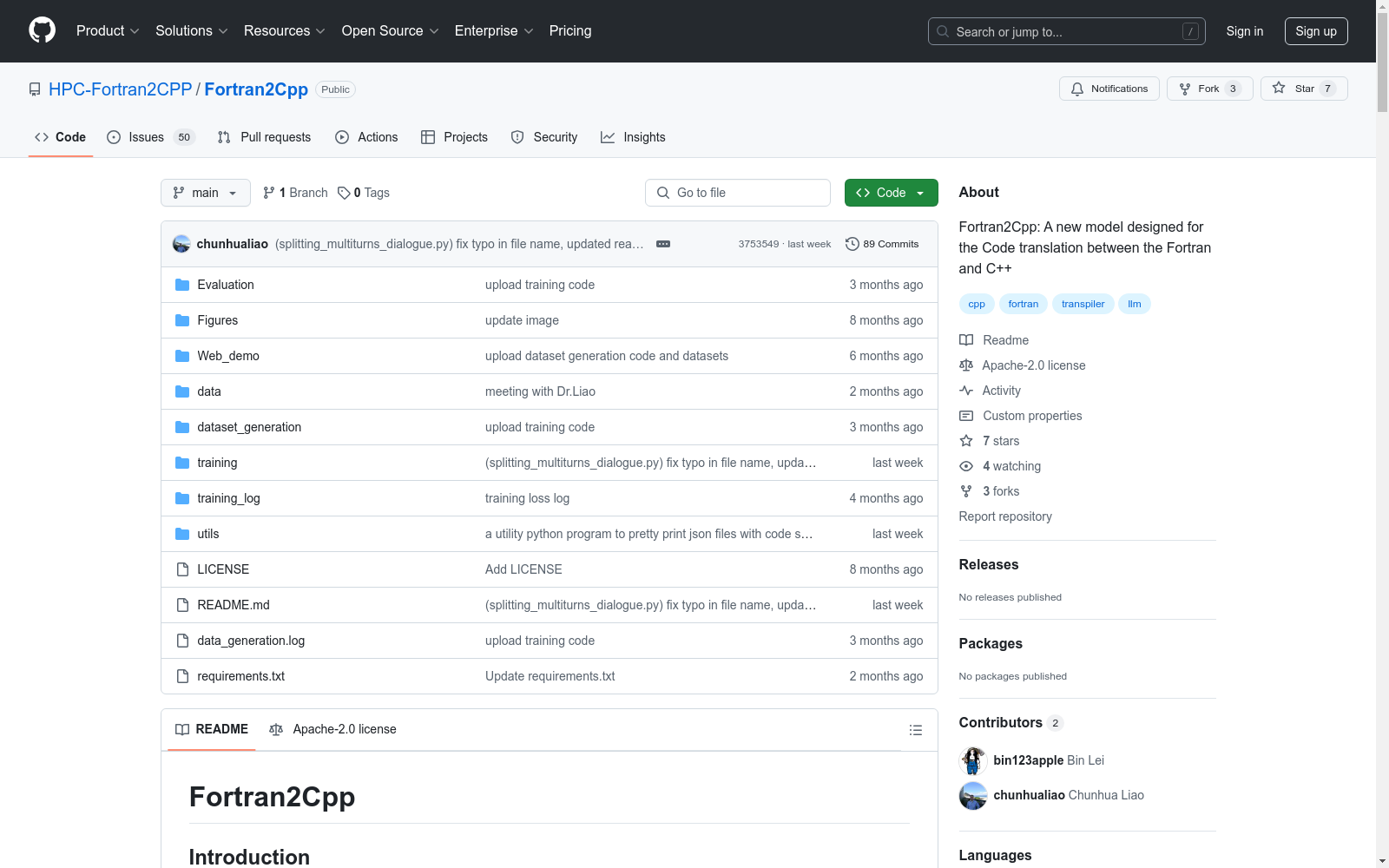The height and width of the screenshot is (868, 1389).
Task: Click the chunhualiao avatar in commit bar
Action: pyautogui.click(x=181, y=244)
